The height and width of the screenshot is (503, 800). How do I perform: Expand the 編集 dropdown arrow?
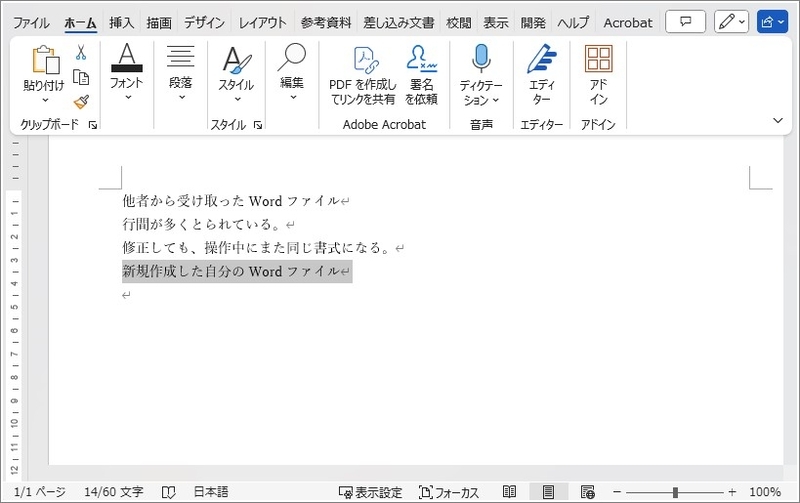[293, 97]
